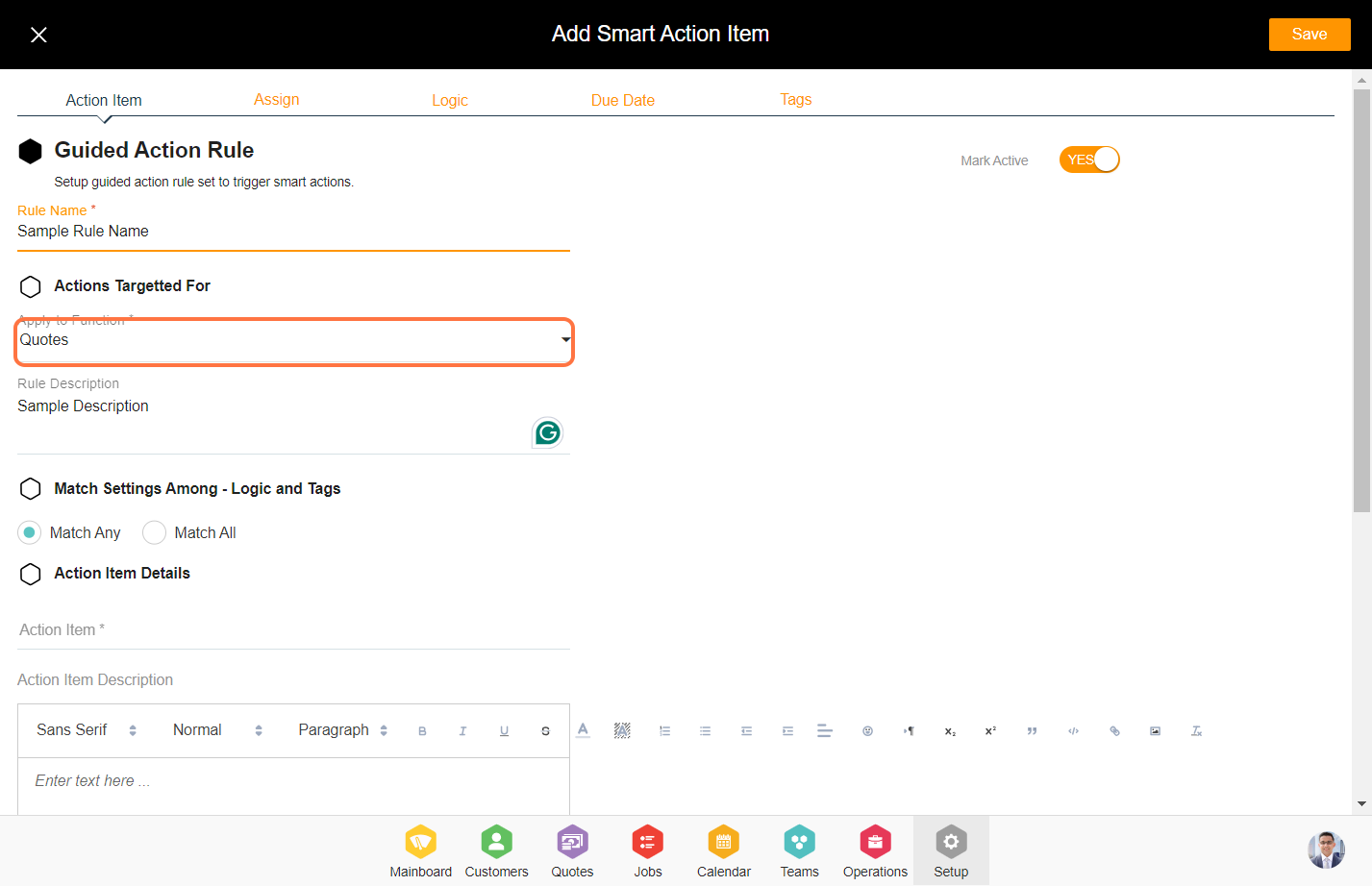1372x886 pixels.
Task: Insert a blockquote
Action: tap(1032, 731)
